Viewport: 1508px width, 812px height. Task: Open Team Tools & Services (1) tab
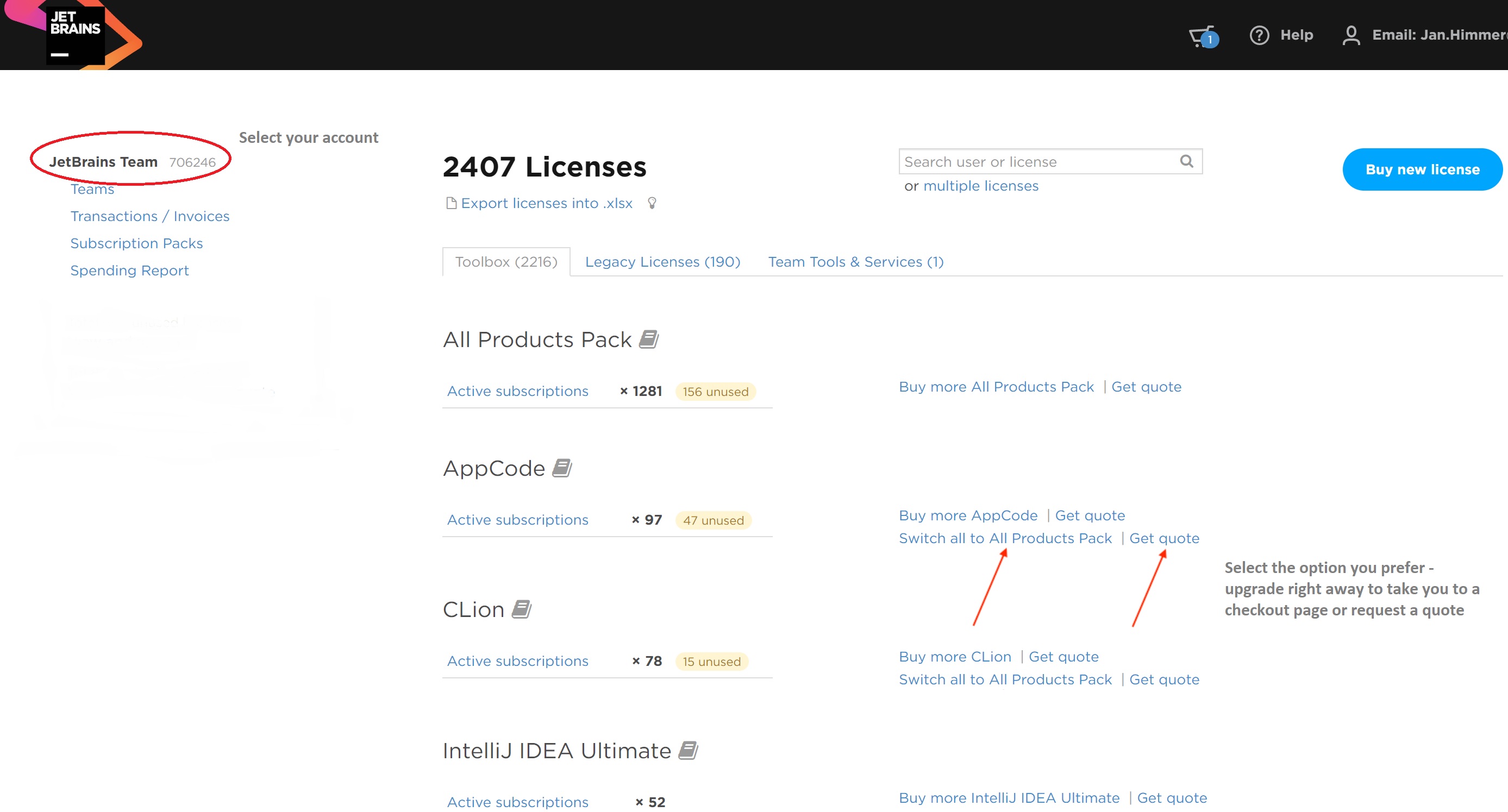(856, 261)
